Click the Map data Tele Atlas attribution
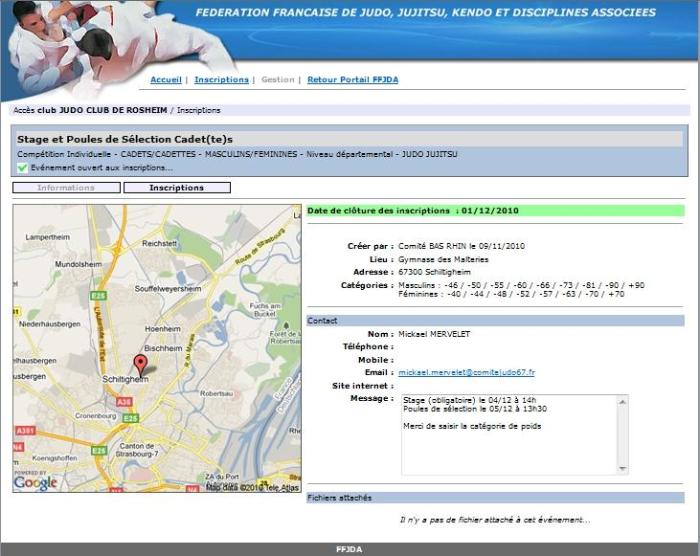This screenshot has height=556, width=700. point(250,486)
